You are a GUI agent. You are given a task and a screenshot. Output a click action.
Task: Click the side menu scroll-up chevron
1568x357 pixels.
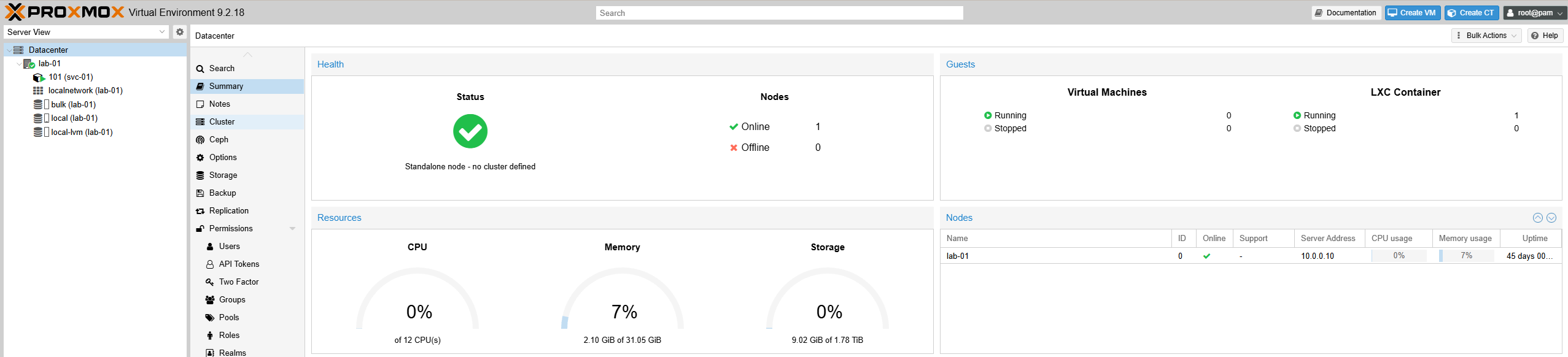(247, 55)
